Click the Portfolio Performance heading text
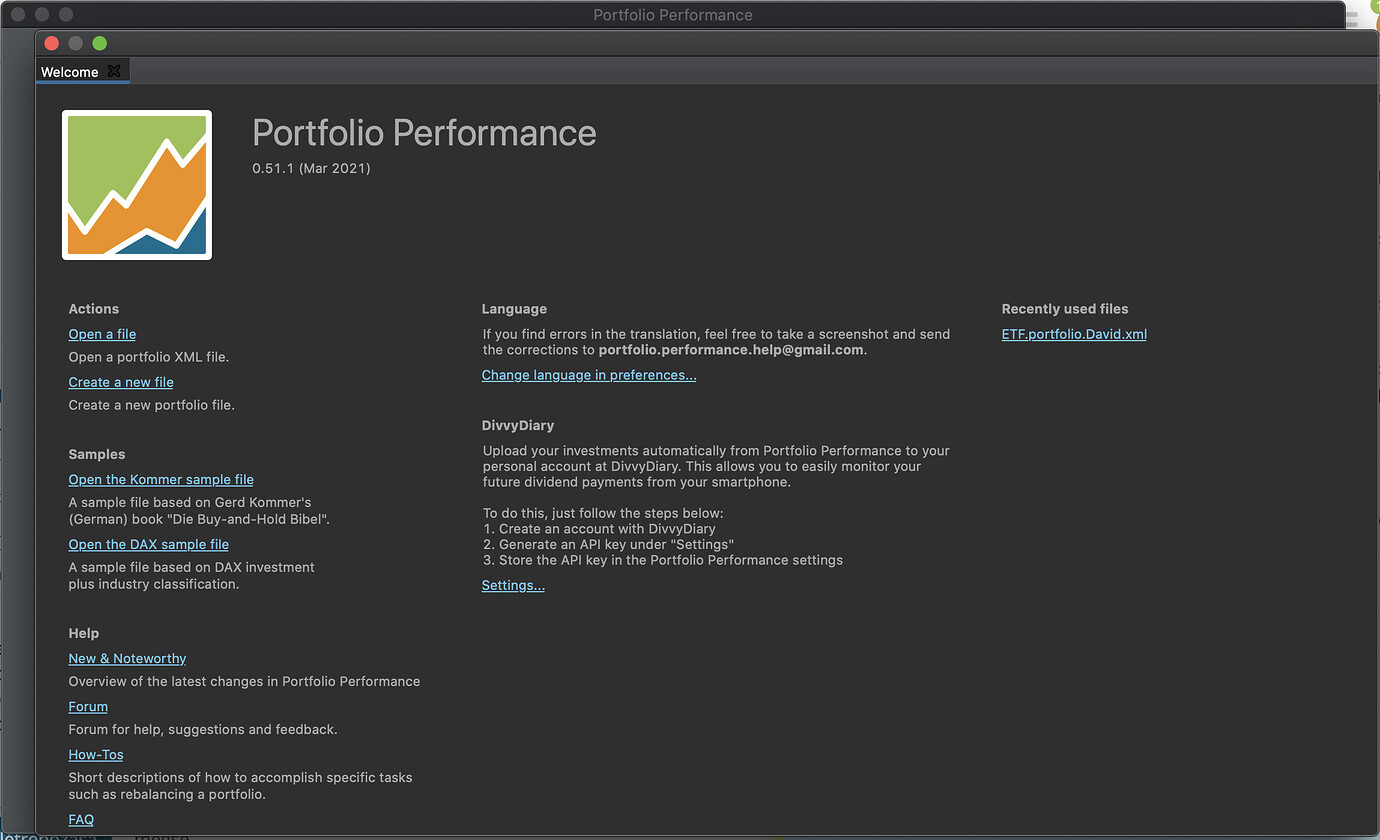Viewport: 1380px width, 840px height. coord(424,133)
